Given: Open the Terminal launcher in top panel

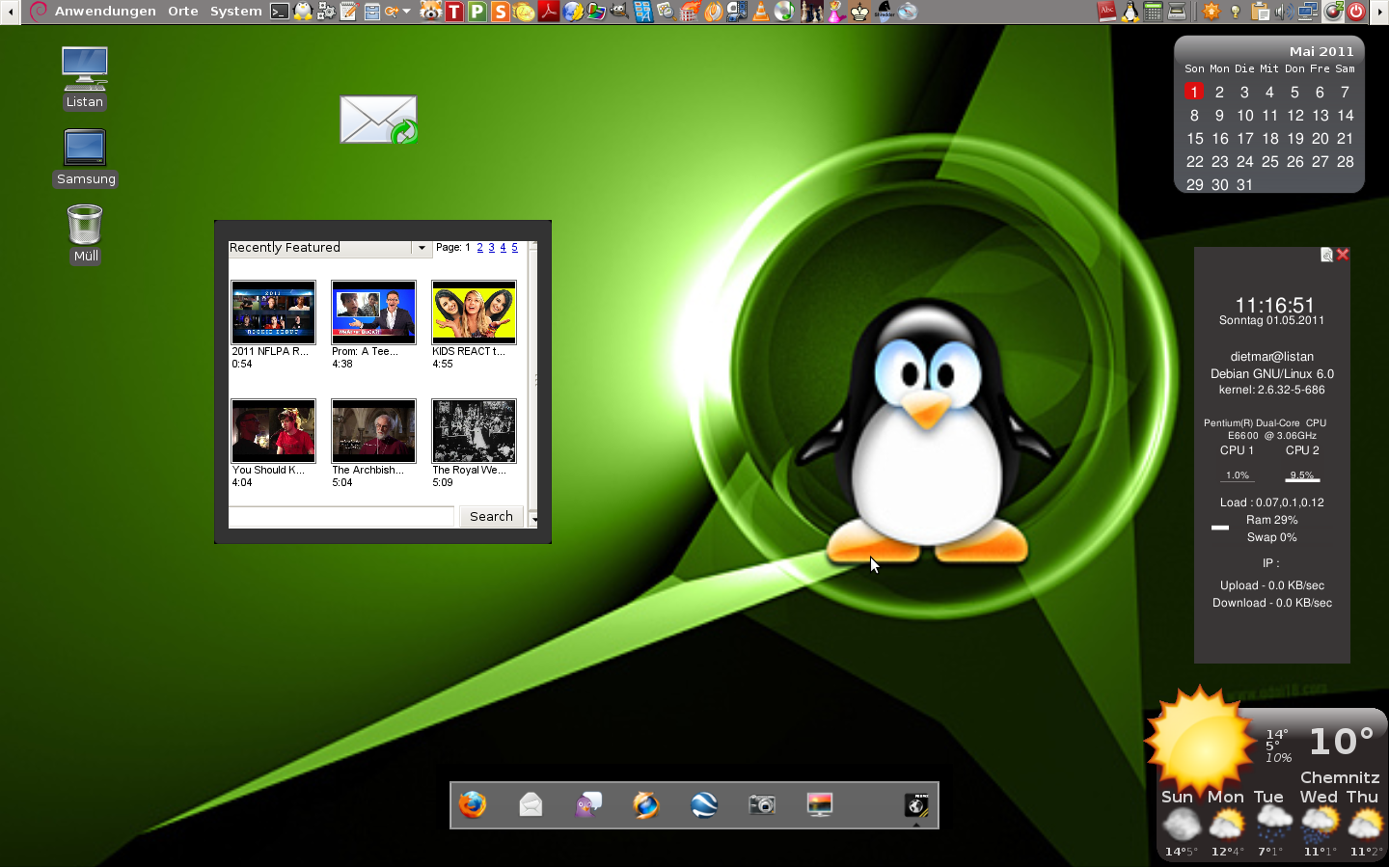Looking at the screenshot, I should (x=280, y=12).
